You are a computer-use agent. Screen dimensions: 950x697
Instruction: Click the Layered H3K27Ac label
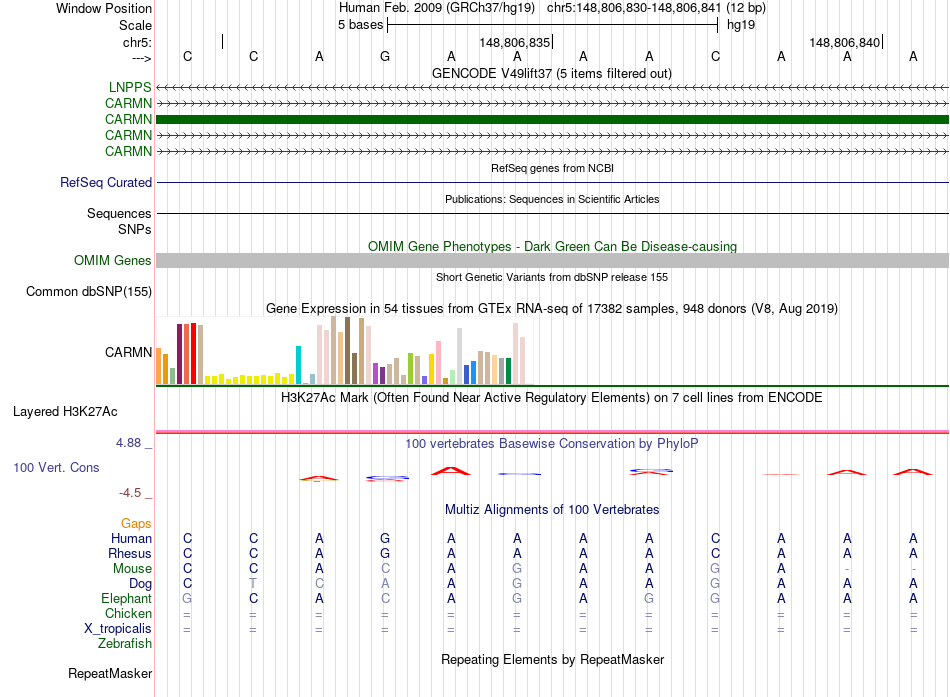(65, 412)
